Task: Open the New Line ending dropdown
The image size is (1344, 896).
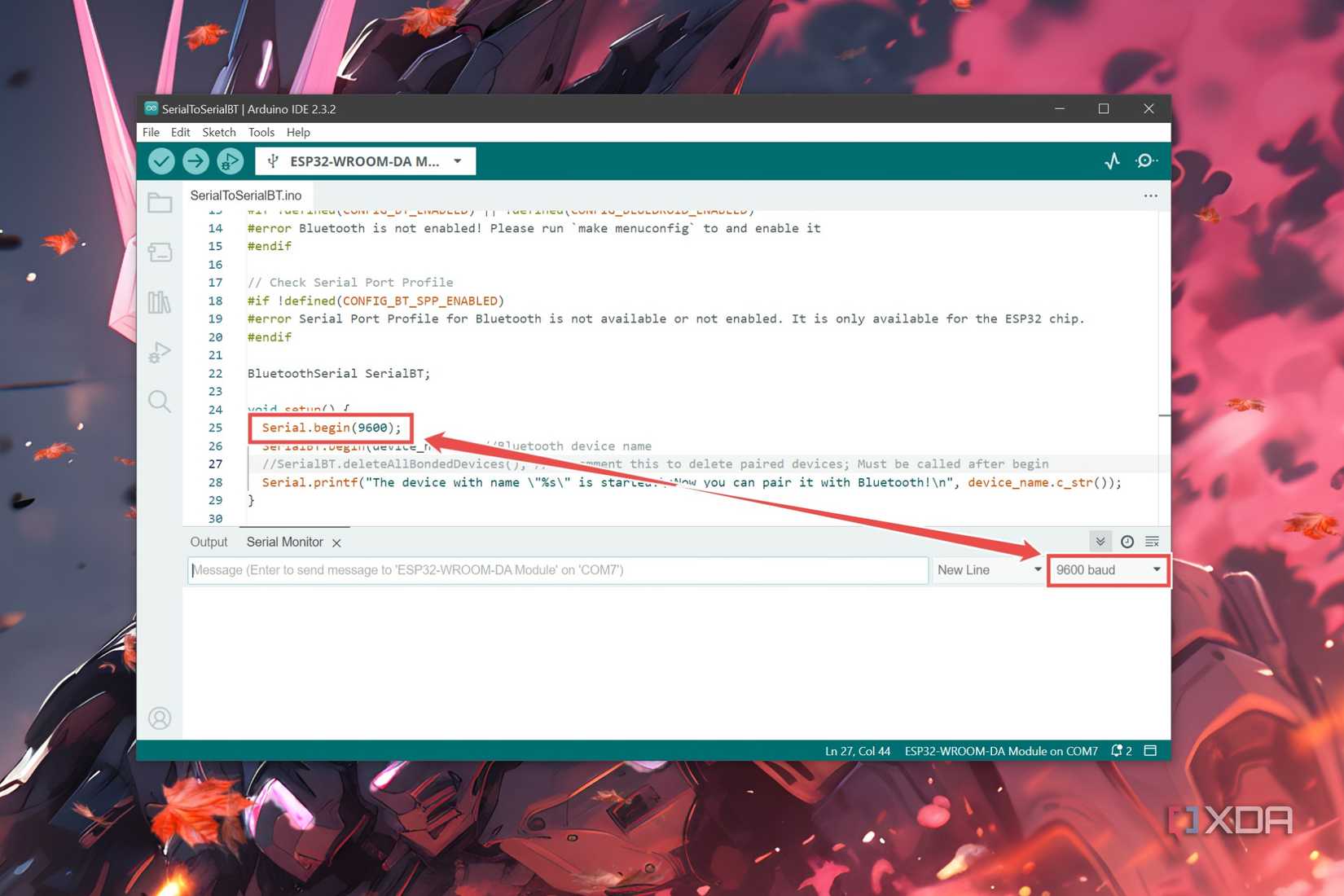Action: pyautogui.click(x=988, y=570)
